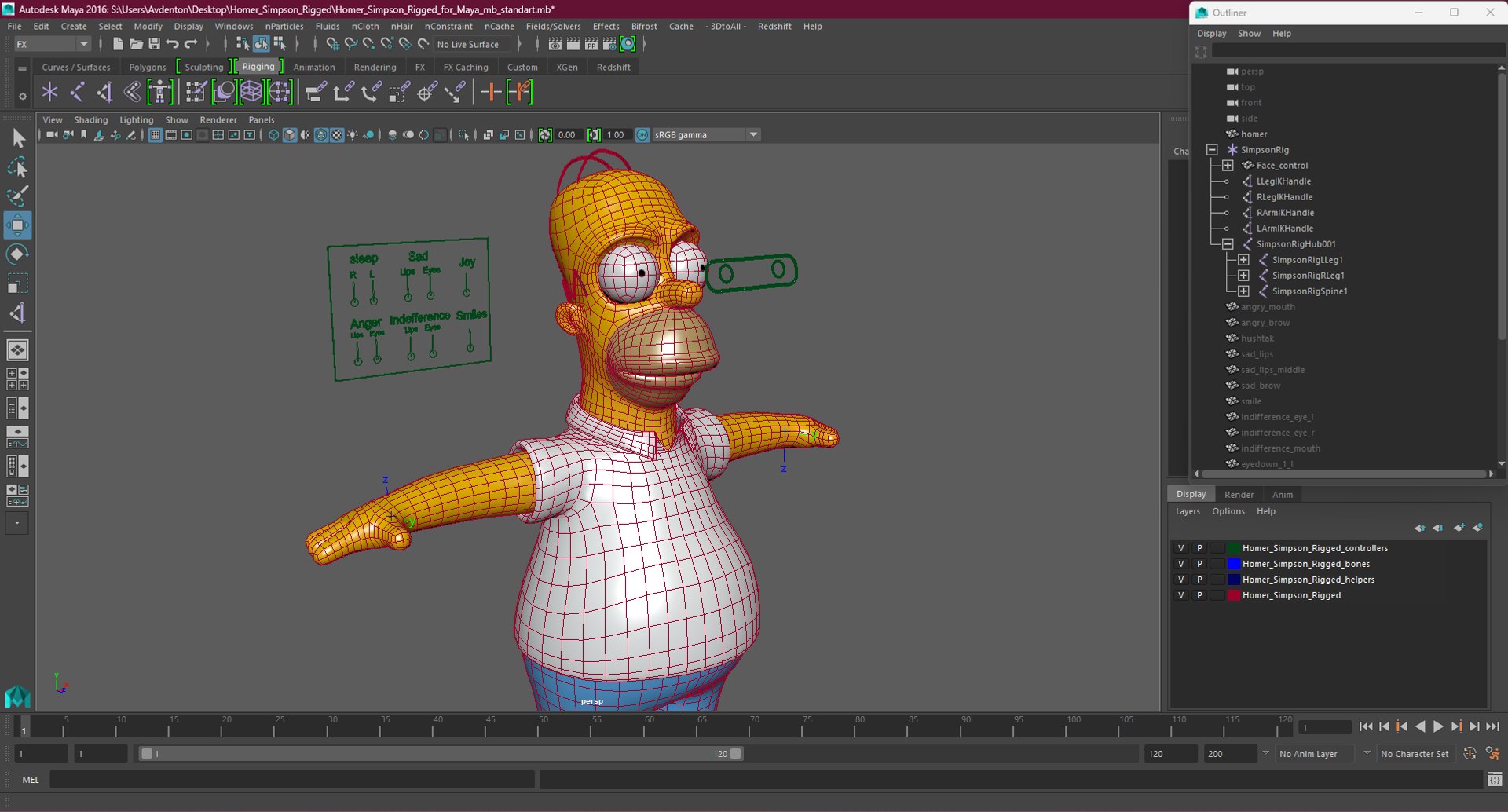Open the Windows menu
Image resolution: width=1508 pixels, height=812 pixels.
(x=233, y=26)
